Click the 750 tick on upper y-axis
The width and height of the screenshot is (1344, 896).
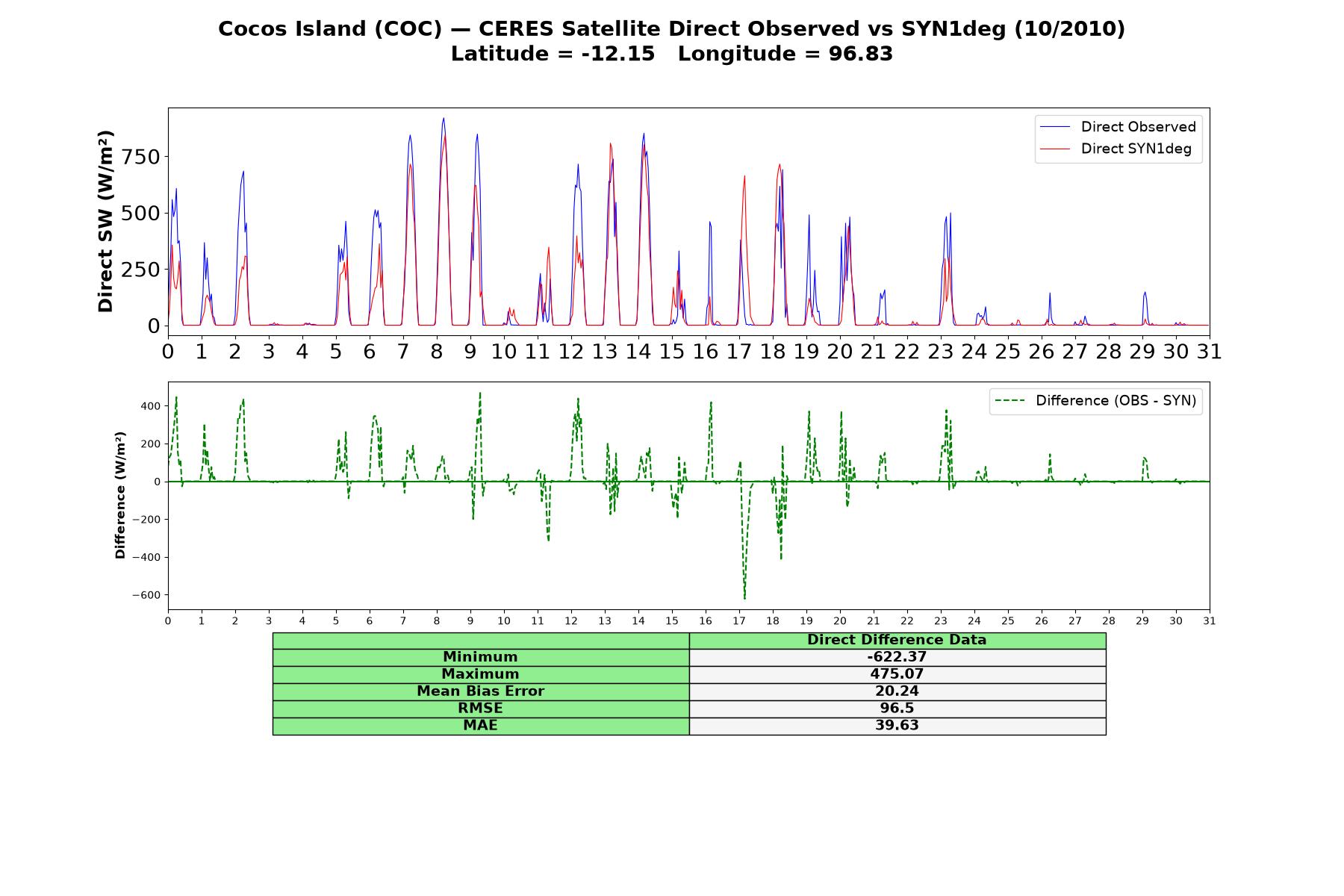coord(146,157)
